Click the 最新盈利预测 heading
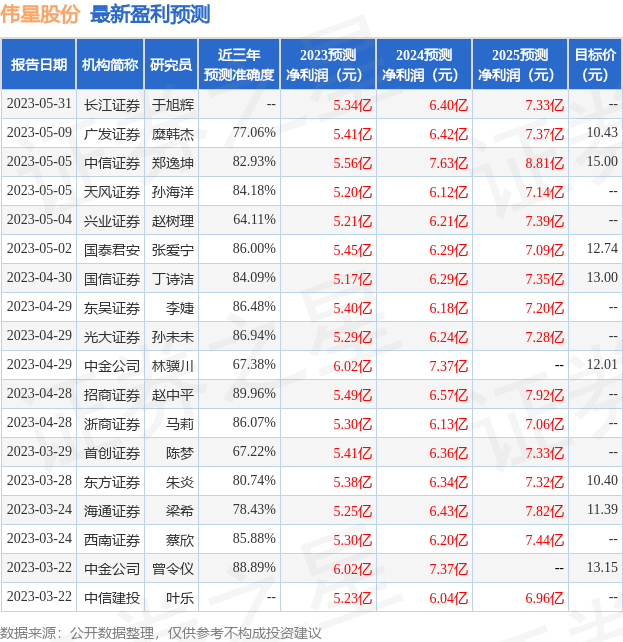623x642 pixels. pyautogui.click(x=150, y=14)
